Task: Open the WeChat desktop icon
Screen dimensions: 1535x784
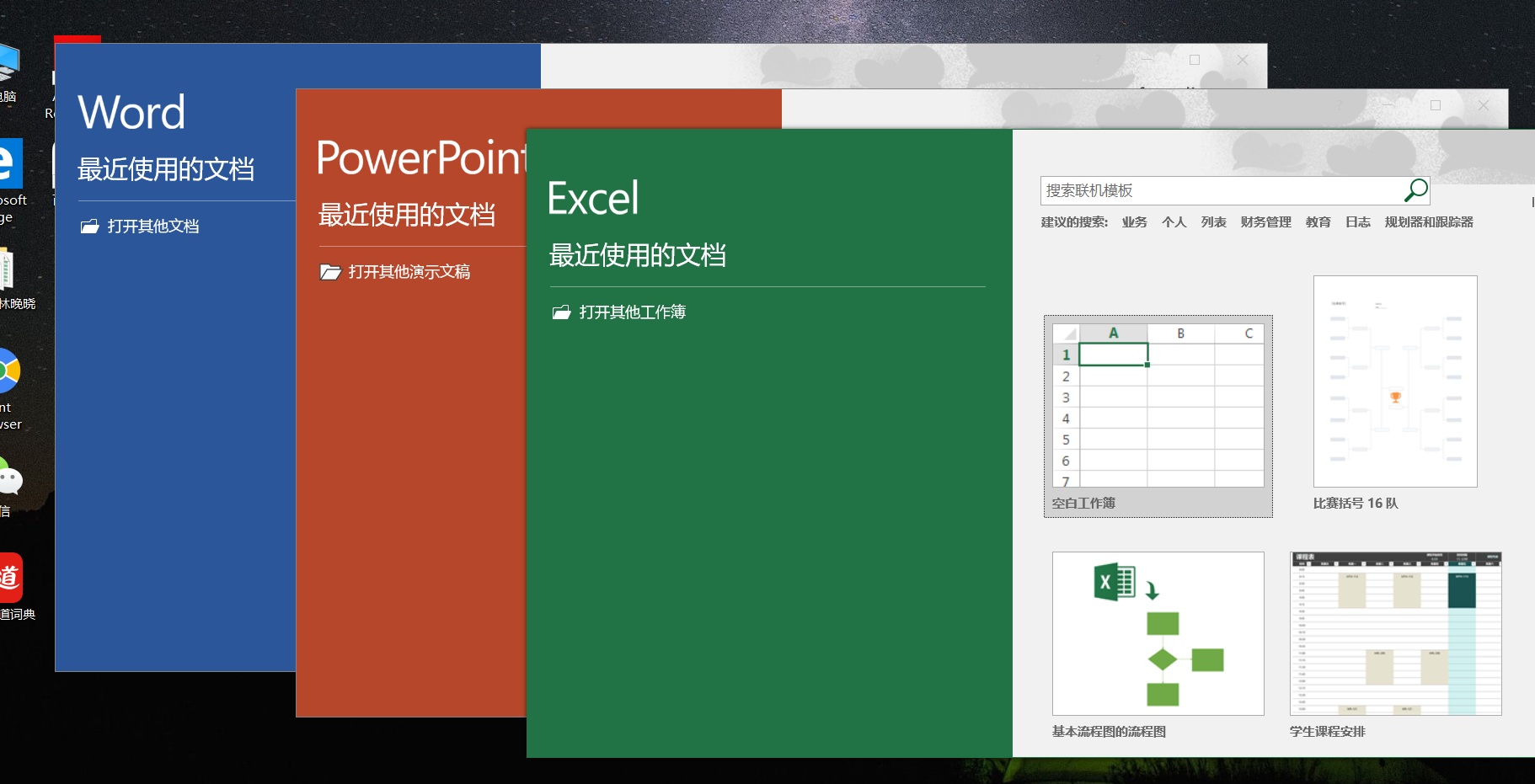Action: coord(10,480)
